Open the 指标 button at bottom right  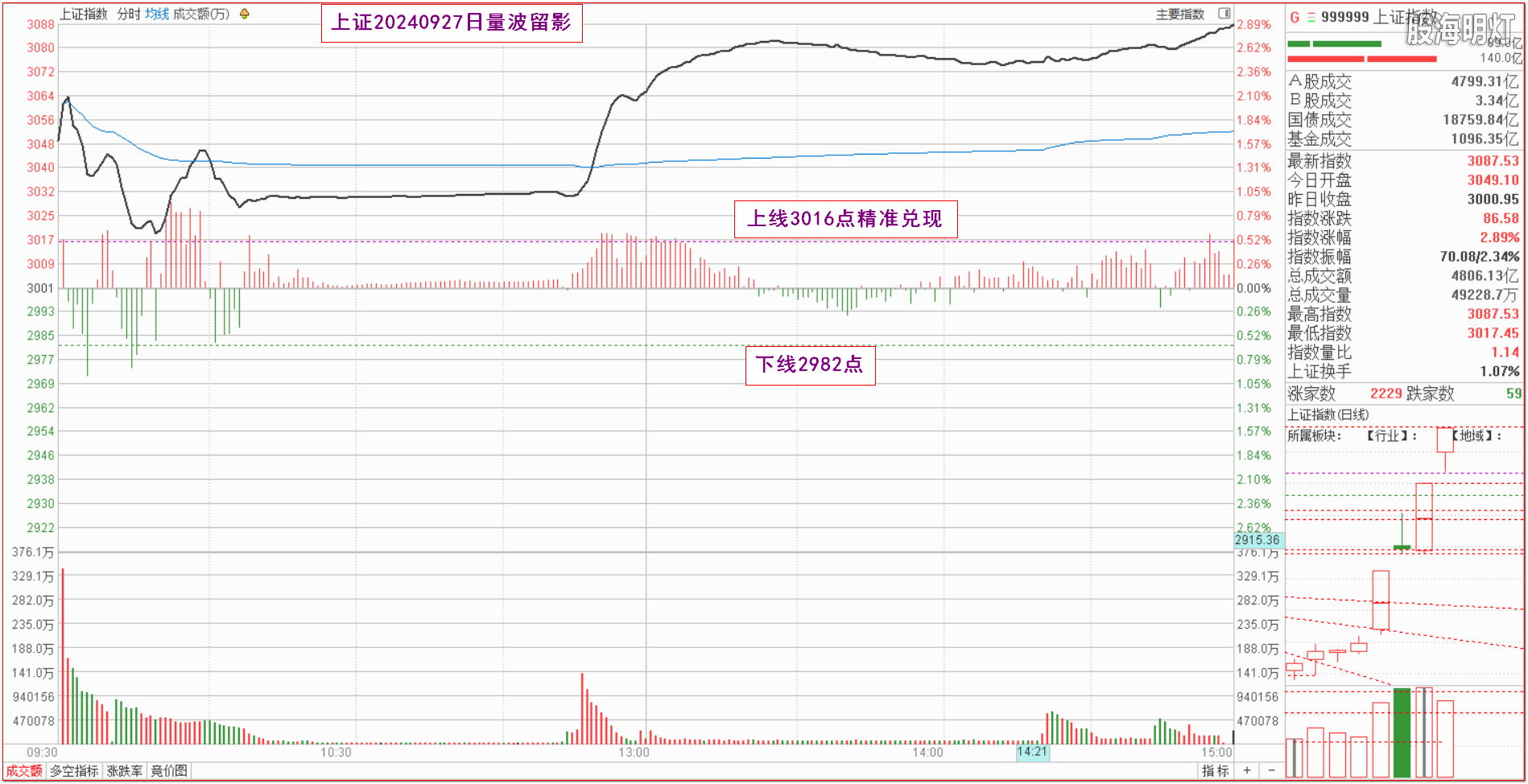click(1216, 771)
